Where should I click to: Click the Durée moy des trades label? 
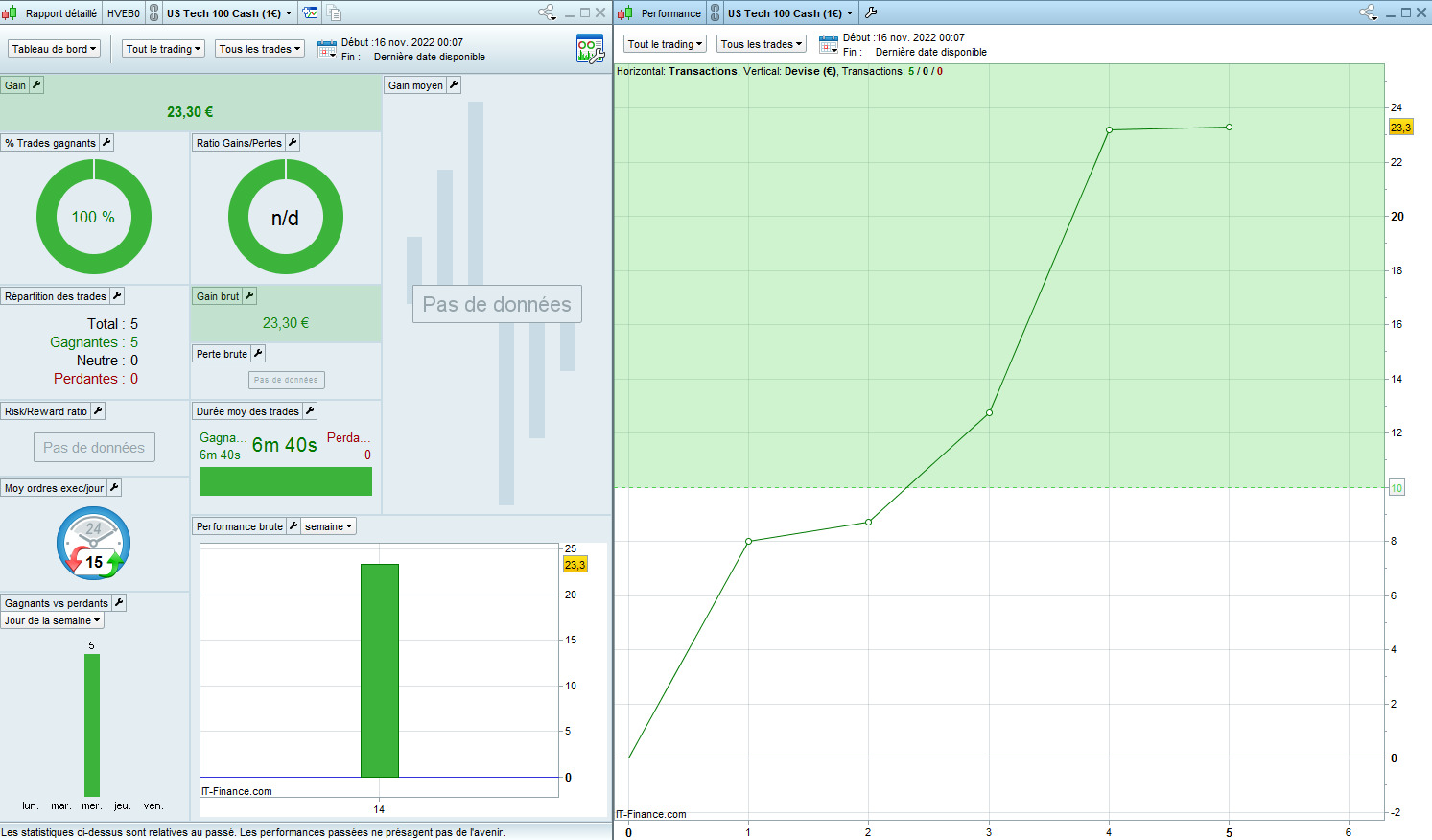247,411
